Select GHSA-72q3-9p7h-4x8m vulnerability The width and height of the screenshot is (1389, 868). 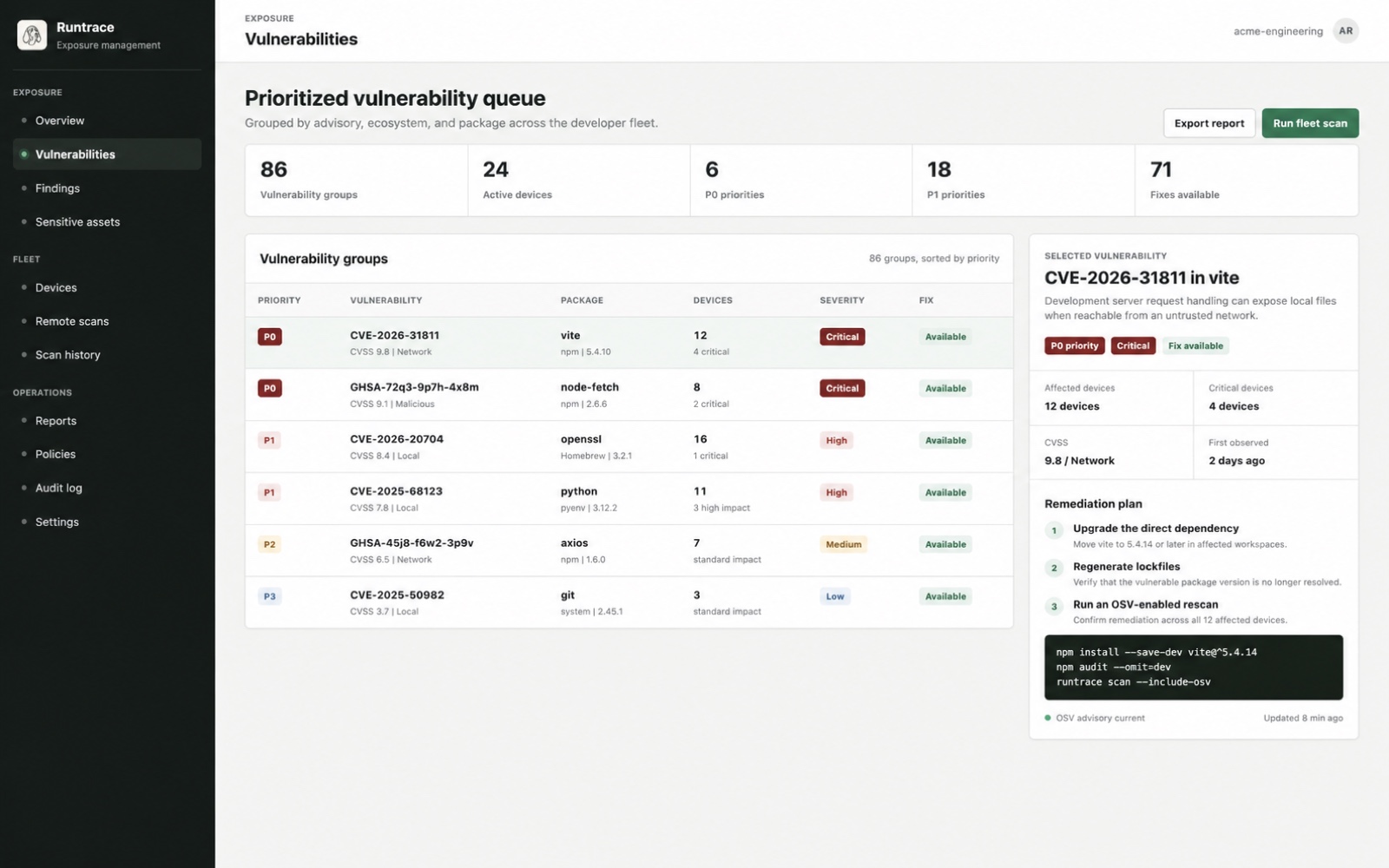pyautogui.click(x=629, y=395)
